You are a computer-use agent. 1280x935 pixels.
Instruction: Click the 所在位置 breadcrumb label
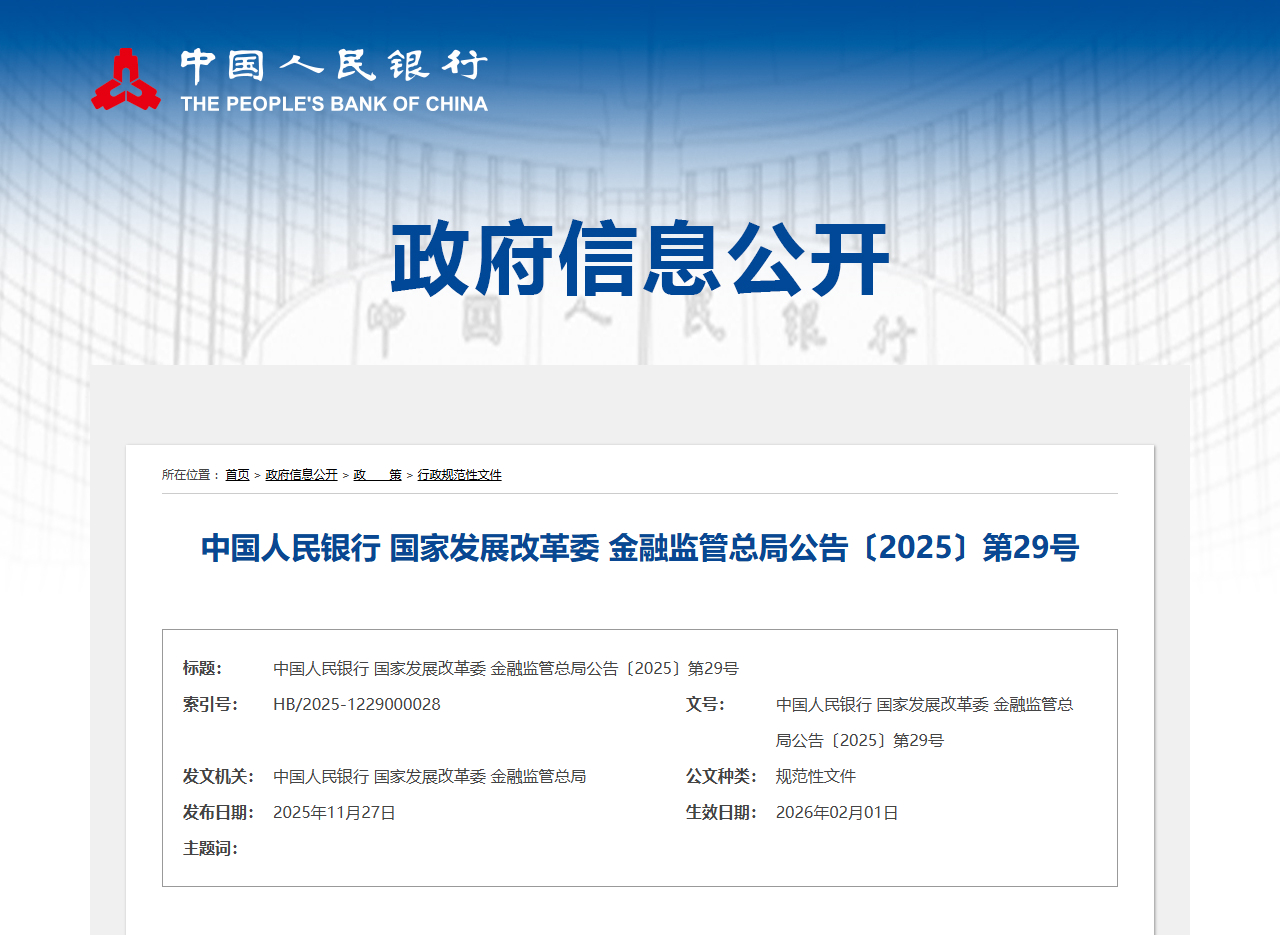(x=188, y=475)
